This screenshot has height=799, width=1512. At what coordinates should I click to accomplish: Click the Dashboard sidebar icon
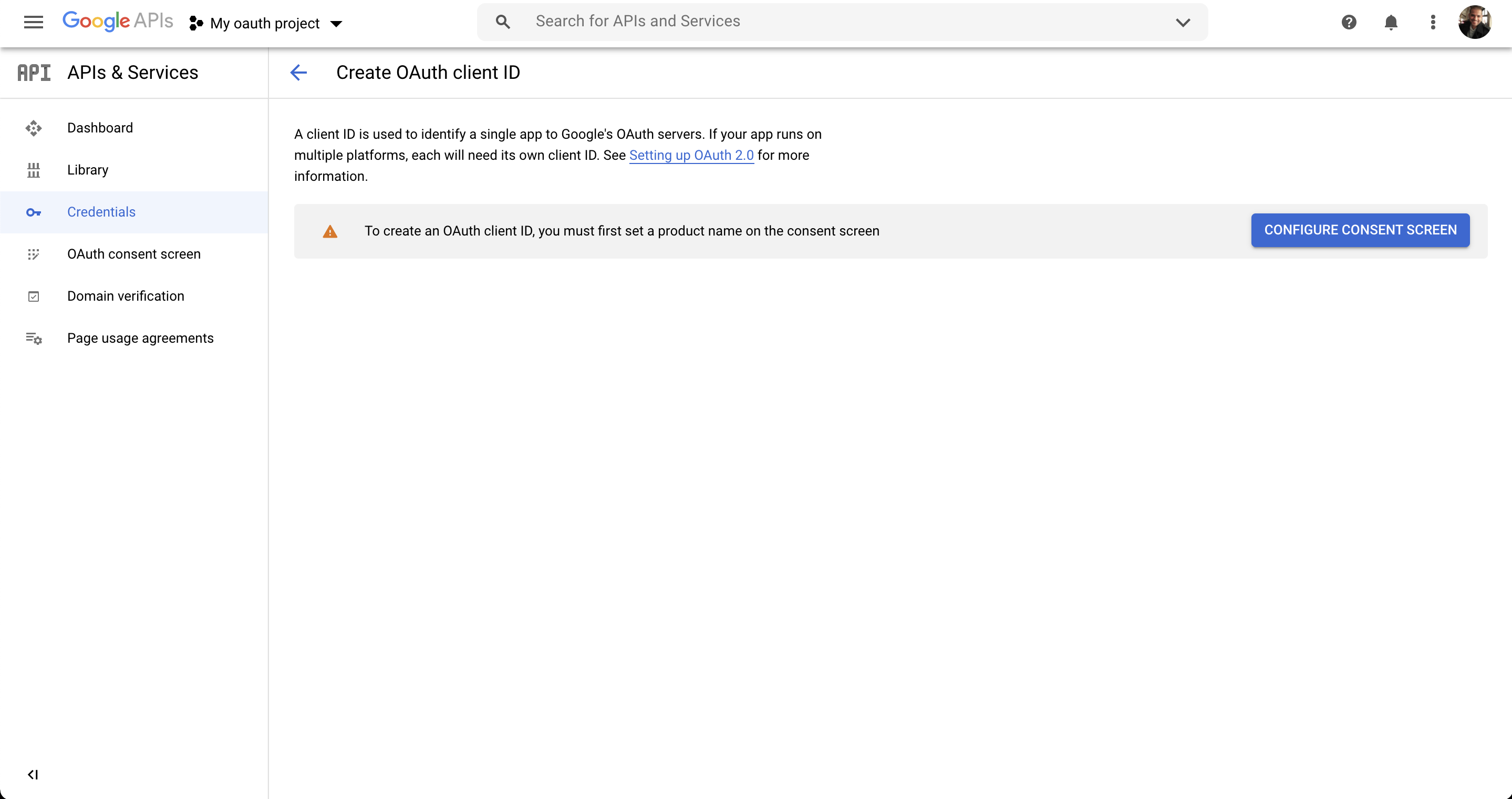(34, 128)
